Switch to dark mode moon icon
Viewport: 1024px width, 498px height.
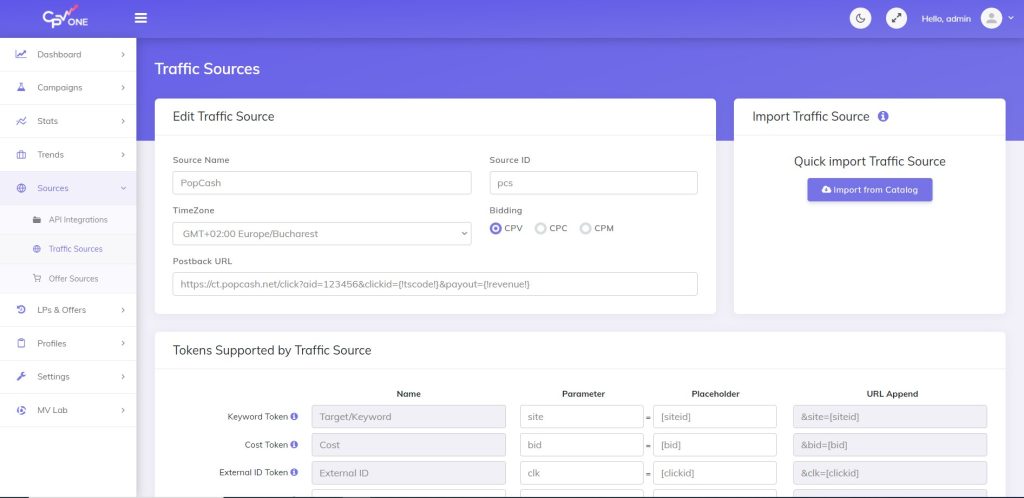860,18
